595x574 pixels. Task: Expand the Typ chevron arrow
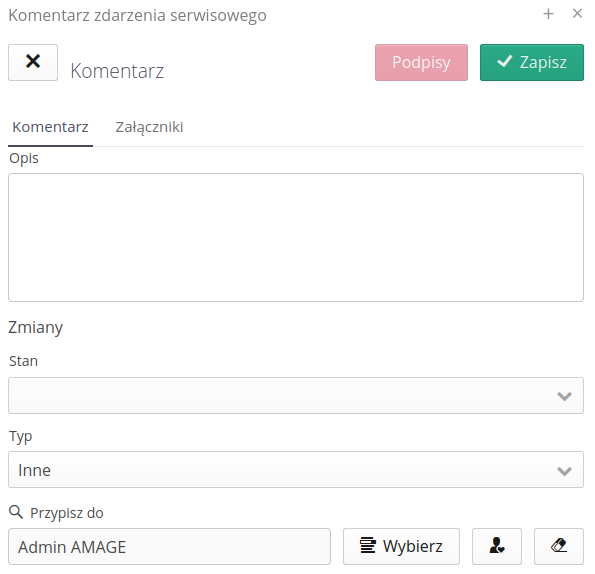(564, 471)
